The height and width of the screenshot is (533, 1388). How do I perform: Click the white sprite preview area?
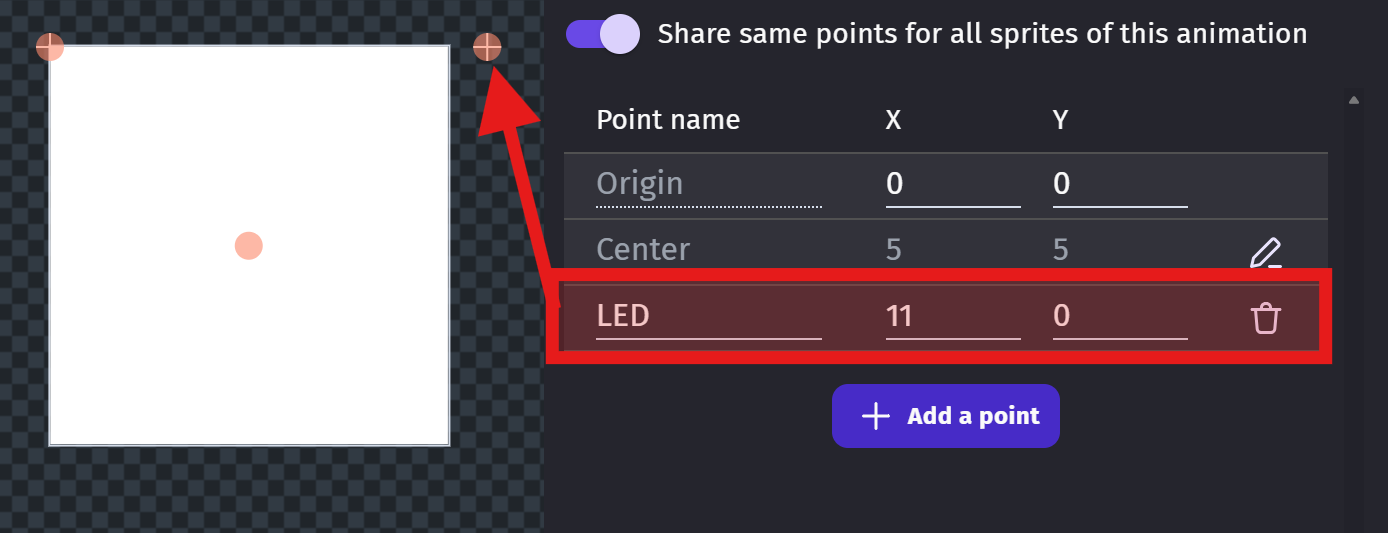249,245
